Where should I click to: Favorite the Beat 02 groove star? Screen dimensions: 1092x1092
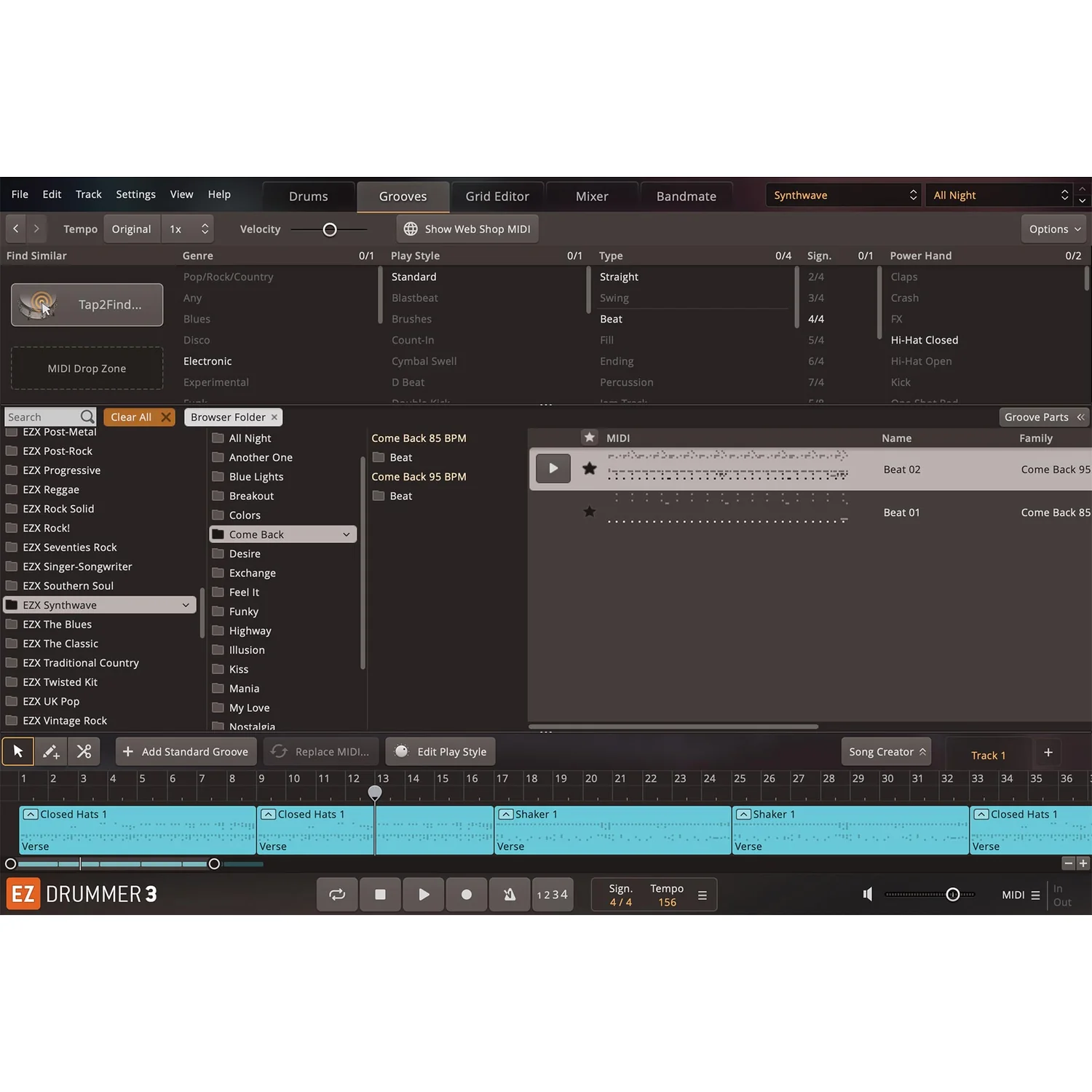pos(590,469)
